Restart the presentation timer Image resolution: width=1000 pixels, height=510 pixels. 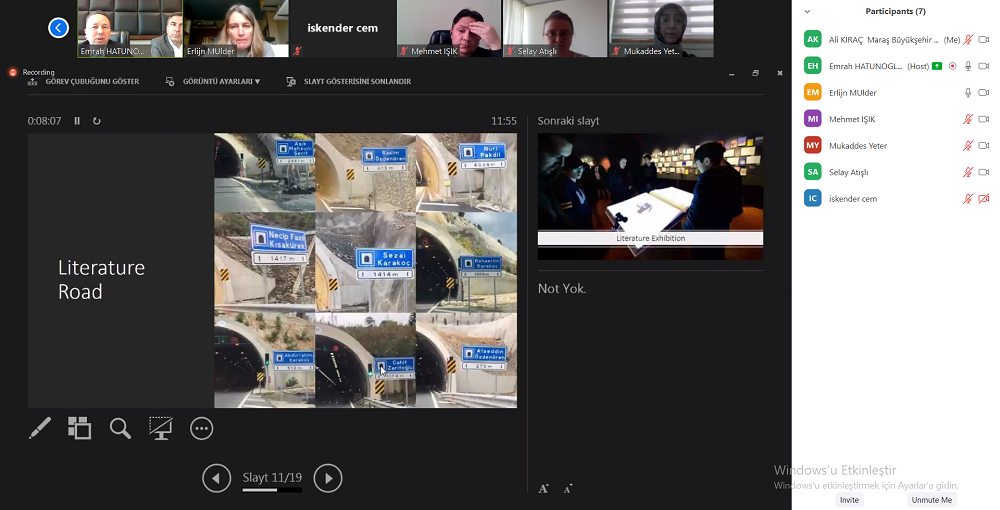97,121
